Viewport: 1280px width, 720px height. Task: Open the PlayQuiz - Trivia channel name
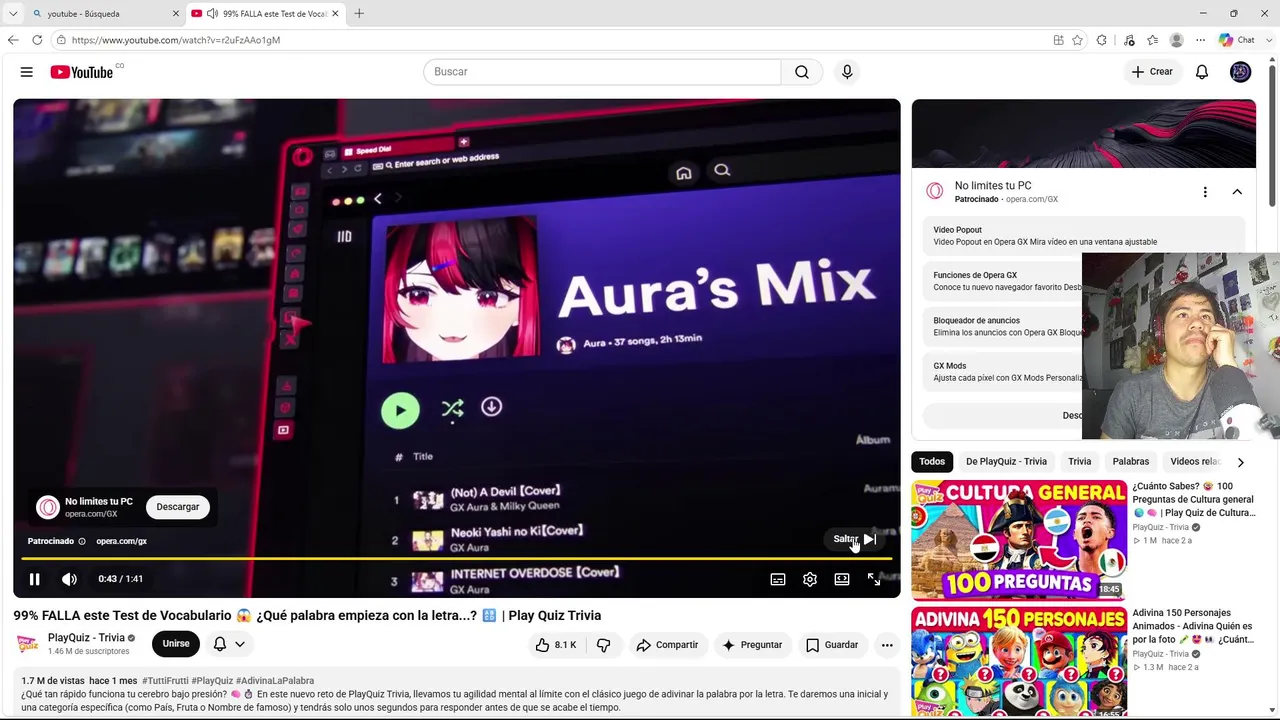pos(86,638)
